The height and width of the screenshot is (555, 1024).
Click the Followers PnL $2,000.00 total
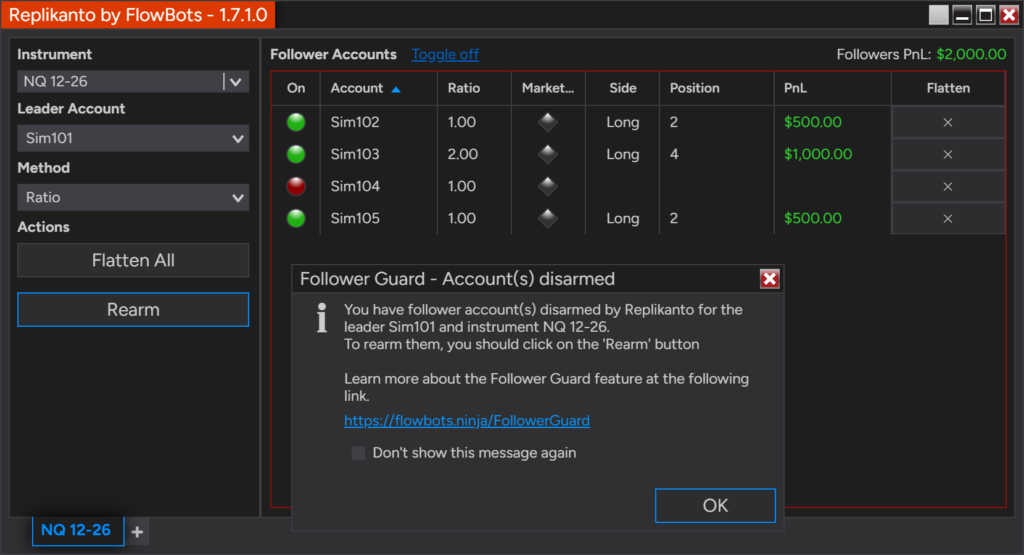tap(971, 54)
